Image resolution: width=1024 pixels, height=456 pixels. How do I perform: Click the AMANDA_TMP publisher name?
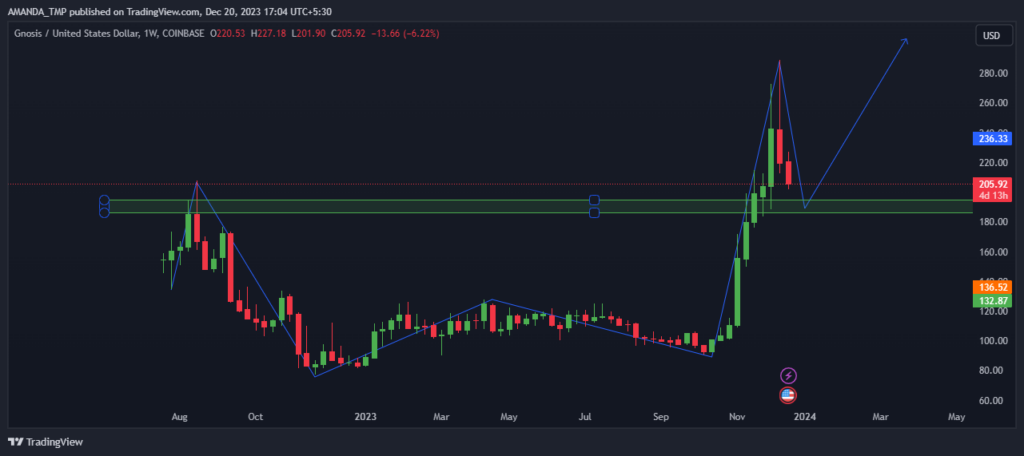click(35, 10)
